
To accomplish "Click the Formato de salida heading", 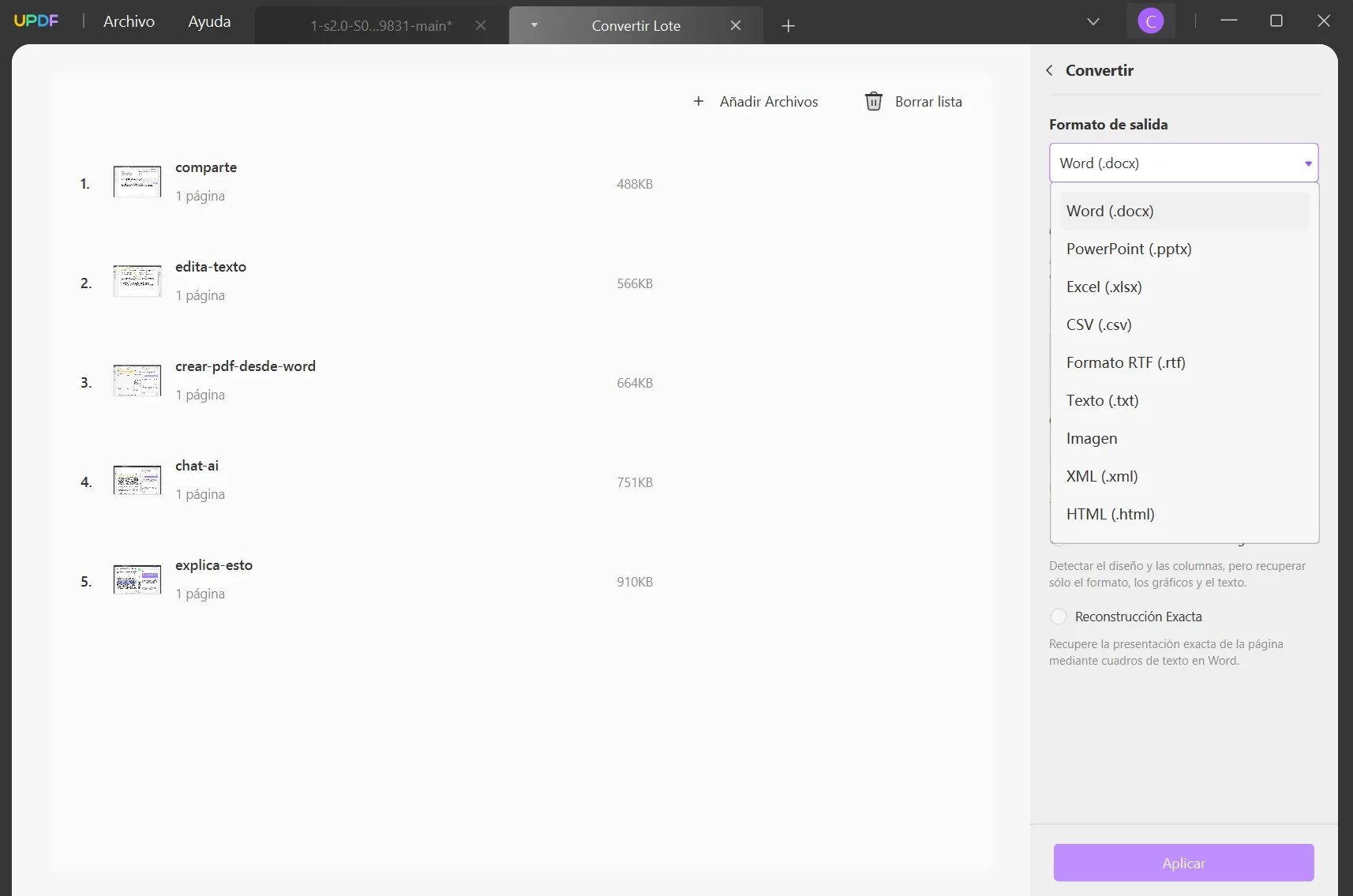I will coord(1108,124).
